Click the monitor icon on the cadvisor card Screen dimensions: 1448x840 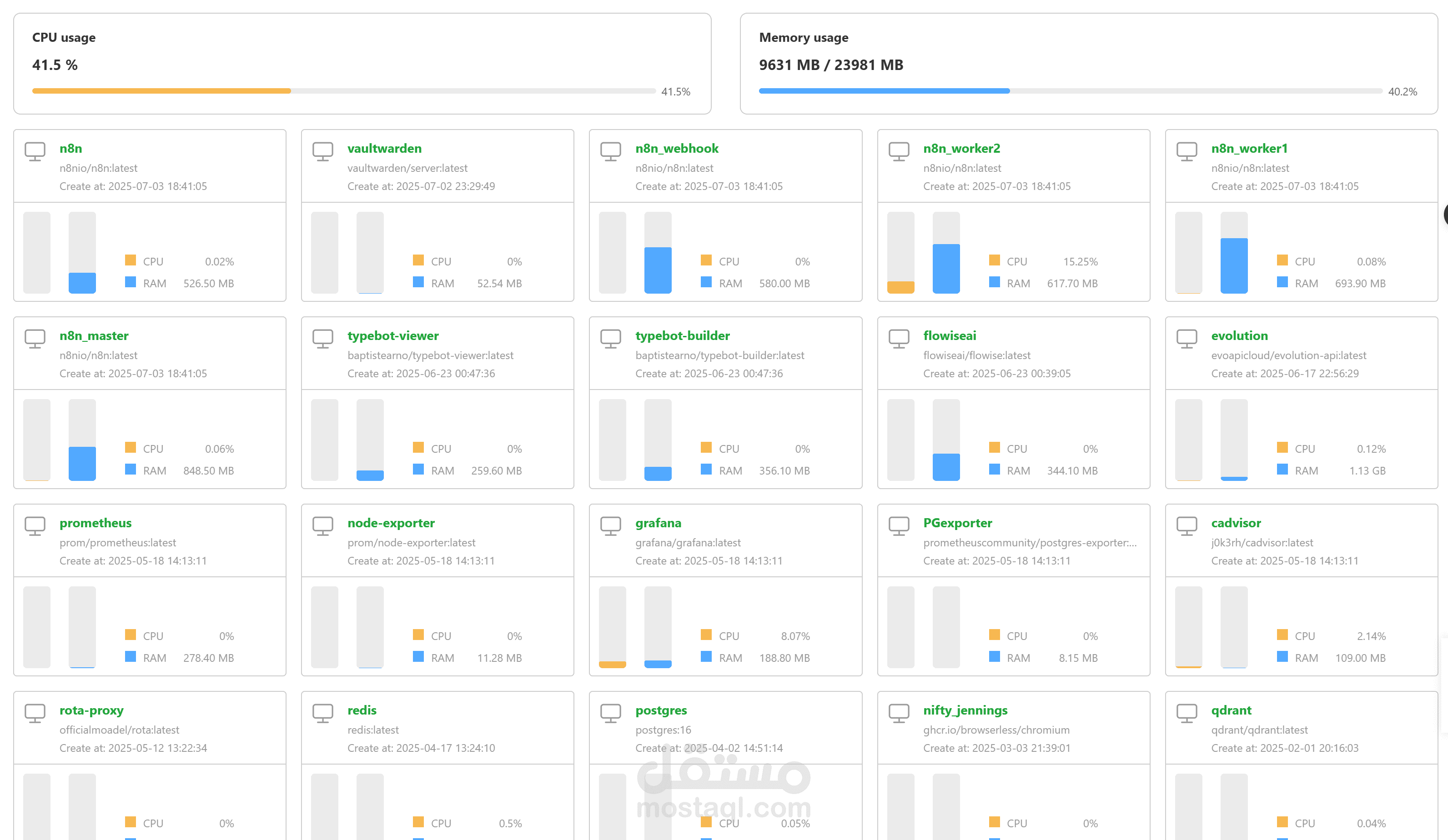coord(1187,526)
